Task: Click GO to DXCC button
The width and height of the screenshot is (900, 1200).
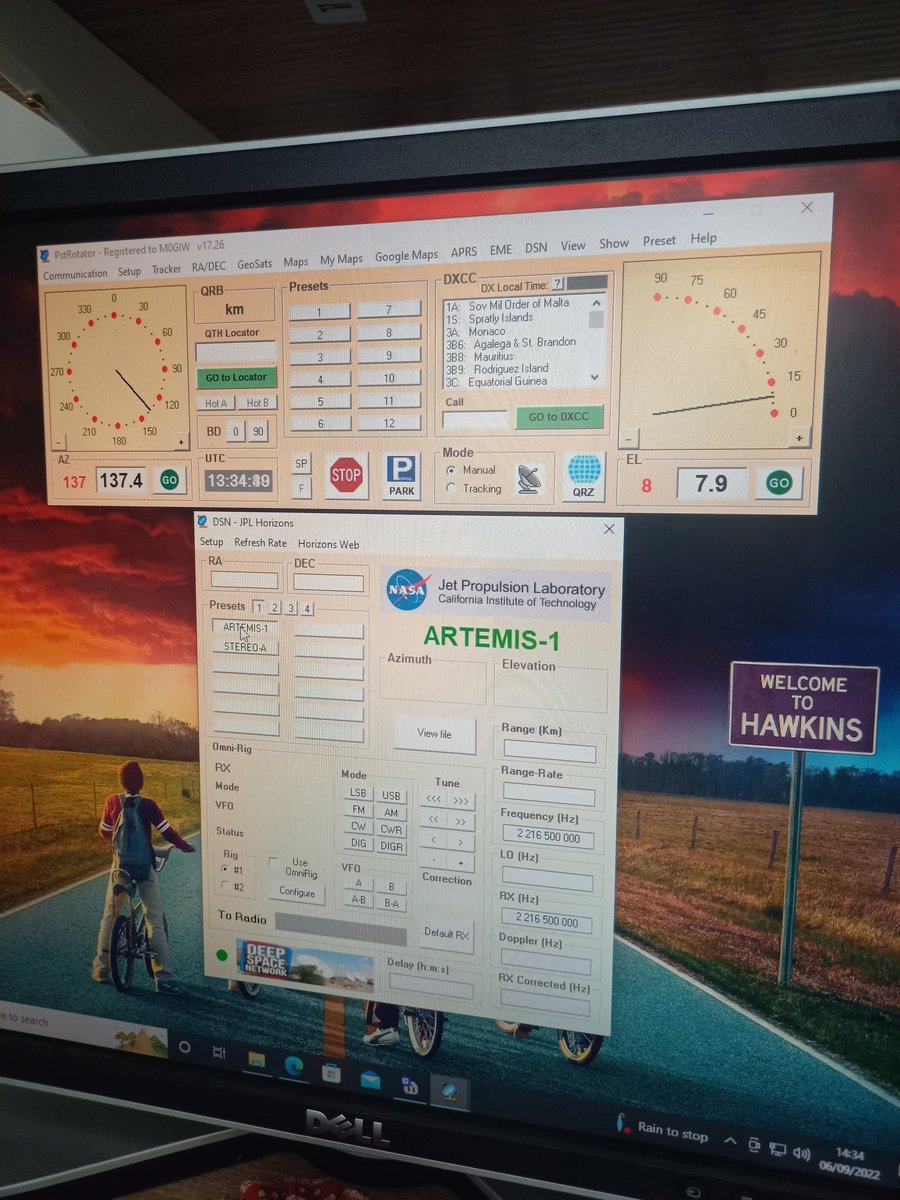Action: click(559, 417)
